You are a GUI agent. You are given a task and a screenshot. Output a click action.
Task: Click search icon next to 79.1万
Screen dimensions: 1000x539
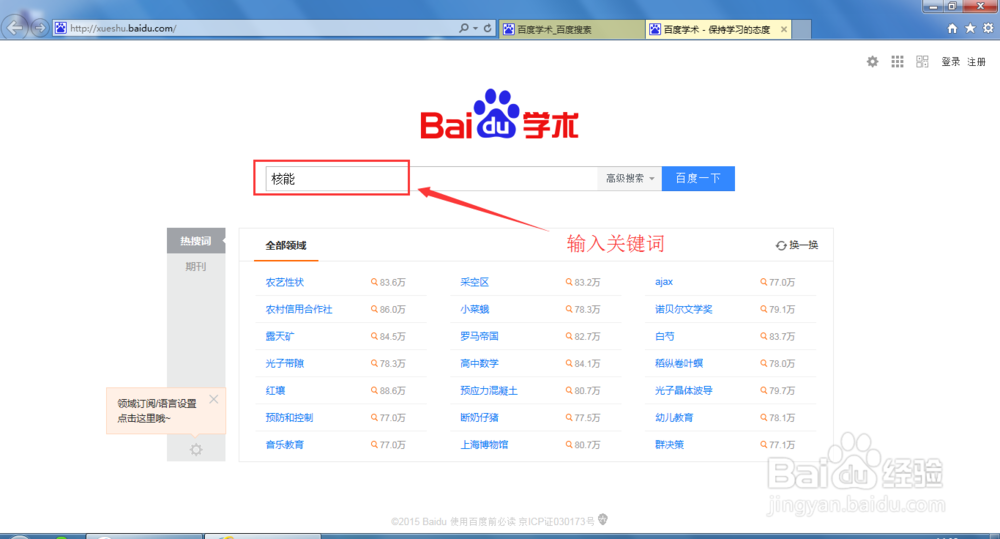[x=763, y=309]
